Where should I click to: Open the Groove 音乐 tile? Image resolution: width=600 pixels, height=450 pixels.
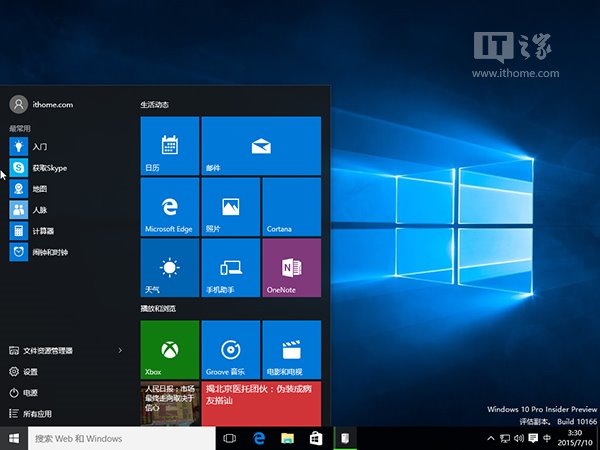230,350
